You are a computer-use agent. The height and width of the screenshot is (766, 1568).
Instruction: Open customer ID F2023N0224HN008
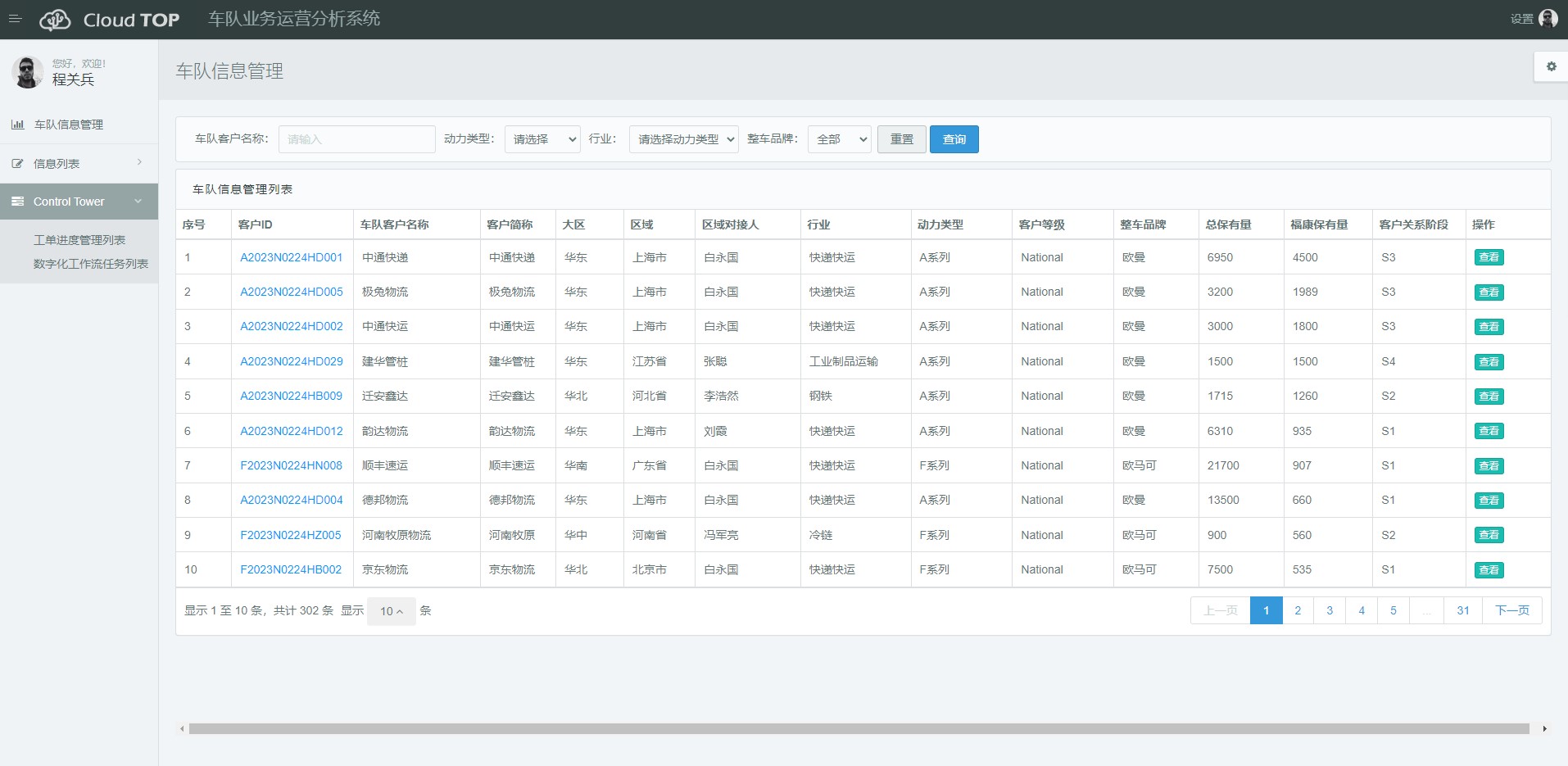292,465
